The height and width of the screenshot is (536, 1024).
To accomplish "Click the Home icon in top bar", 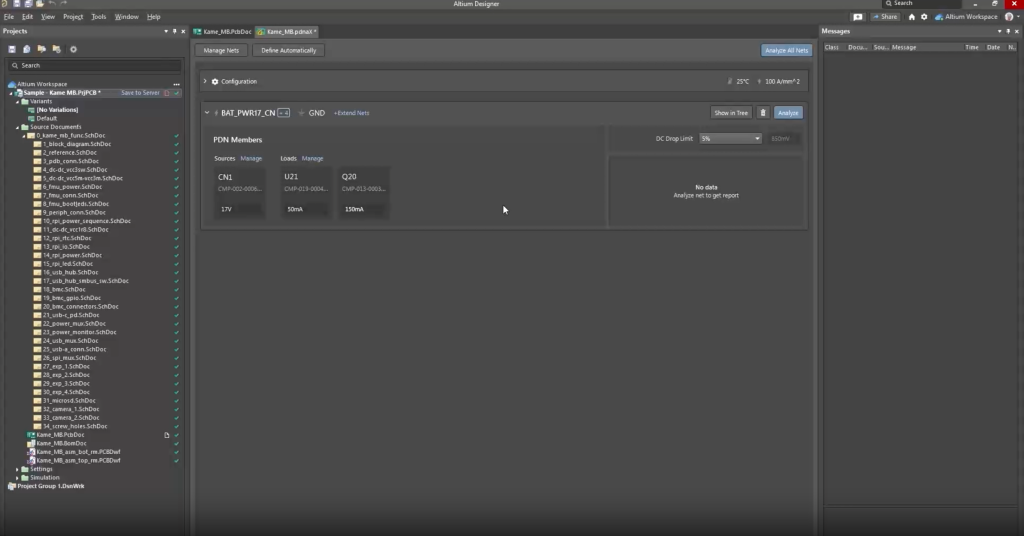I will point(912,17).
